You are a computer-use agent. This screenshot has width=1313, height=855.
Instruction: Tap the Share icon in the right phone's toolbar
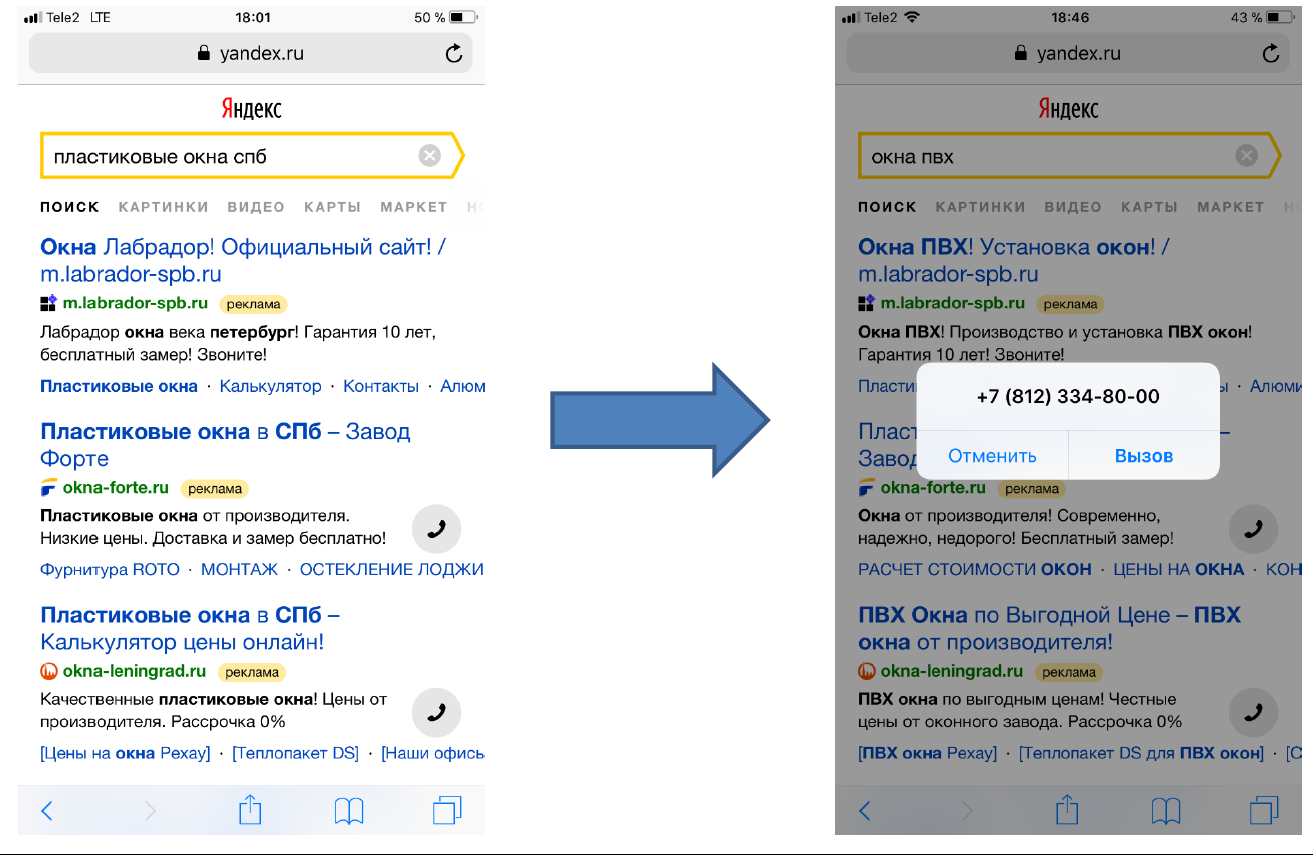[x=1067, y=810]
